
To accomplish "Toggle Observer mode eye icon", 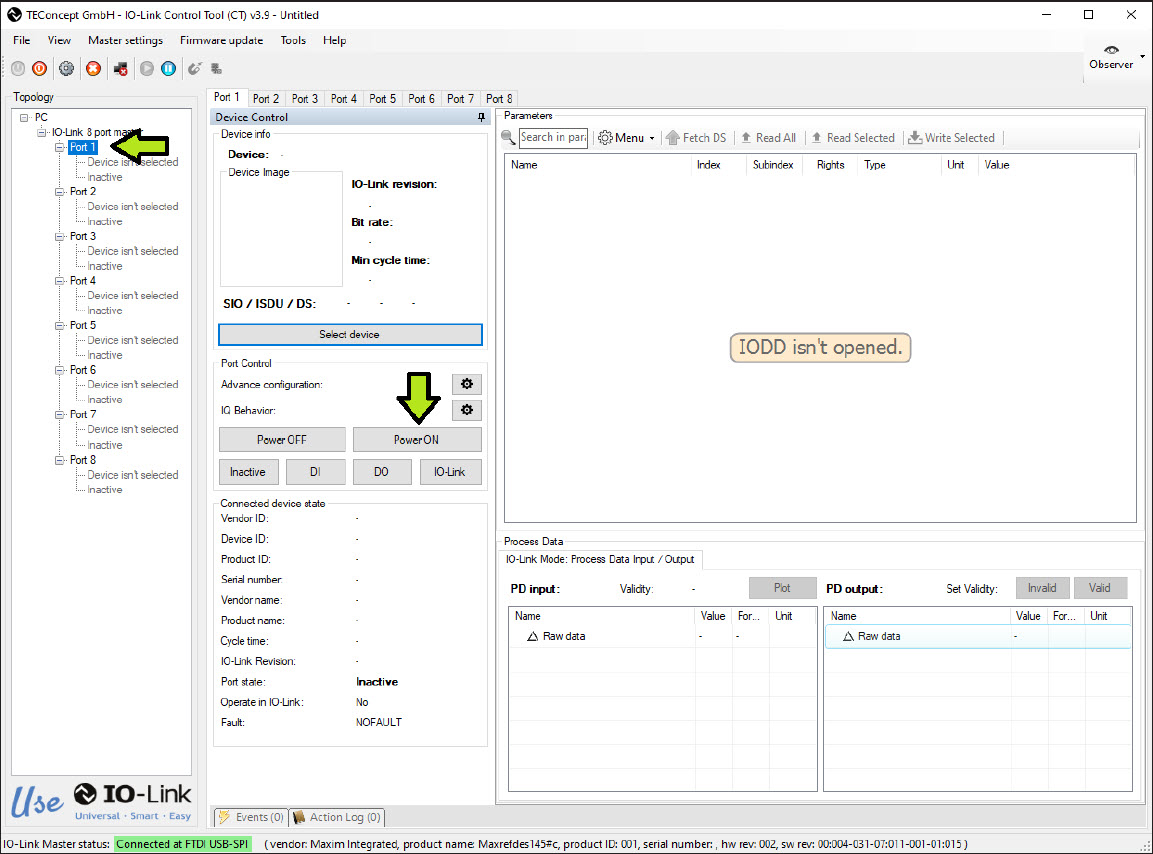I will (1111, 50).
